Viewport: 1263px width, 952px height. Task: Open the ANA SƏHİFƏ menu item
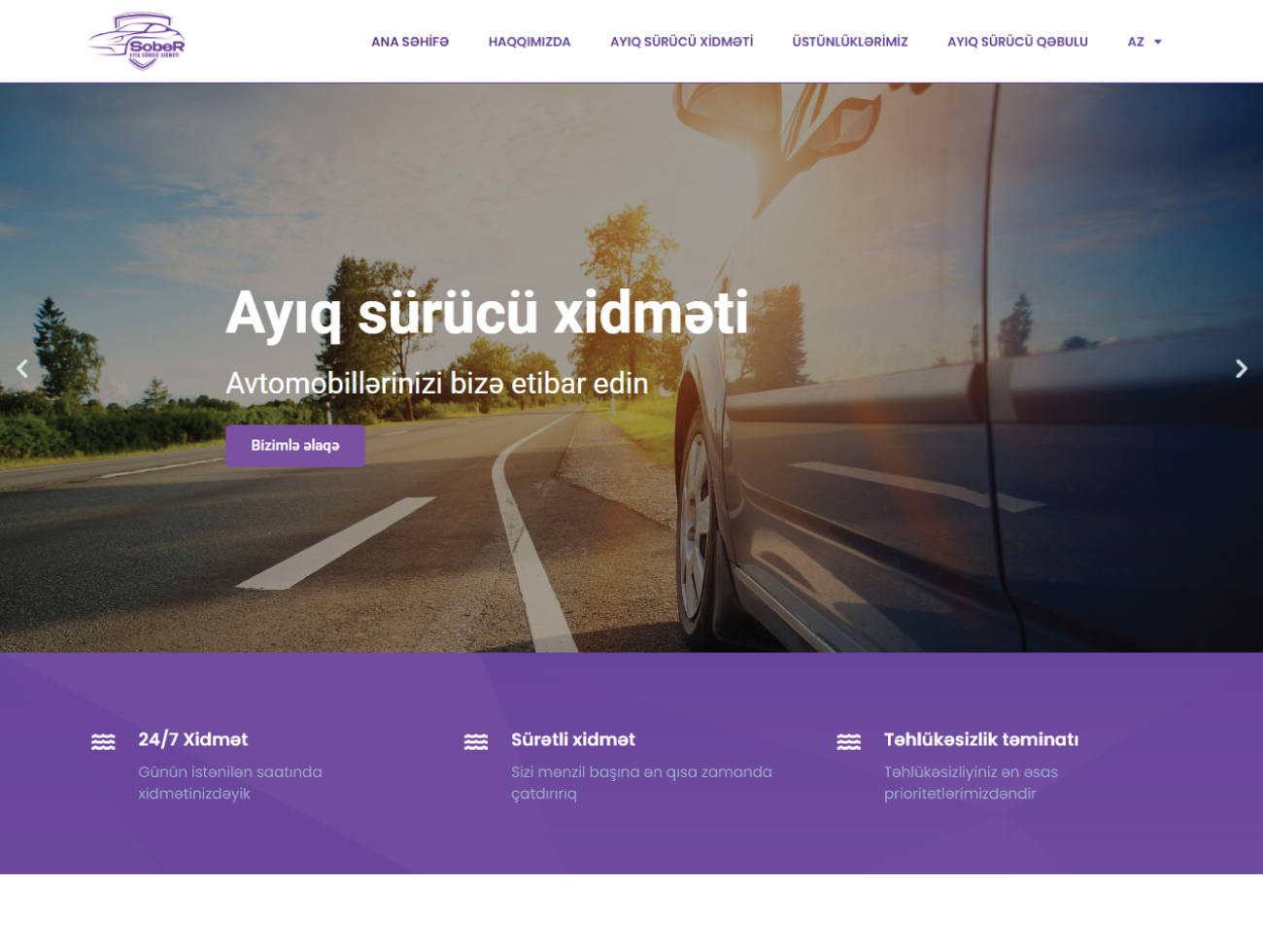(x=409, y=42)
